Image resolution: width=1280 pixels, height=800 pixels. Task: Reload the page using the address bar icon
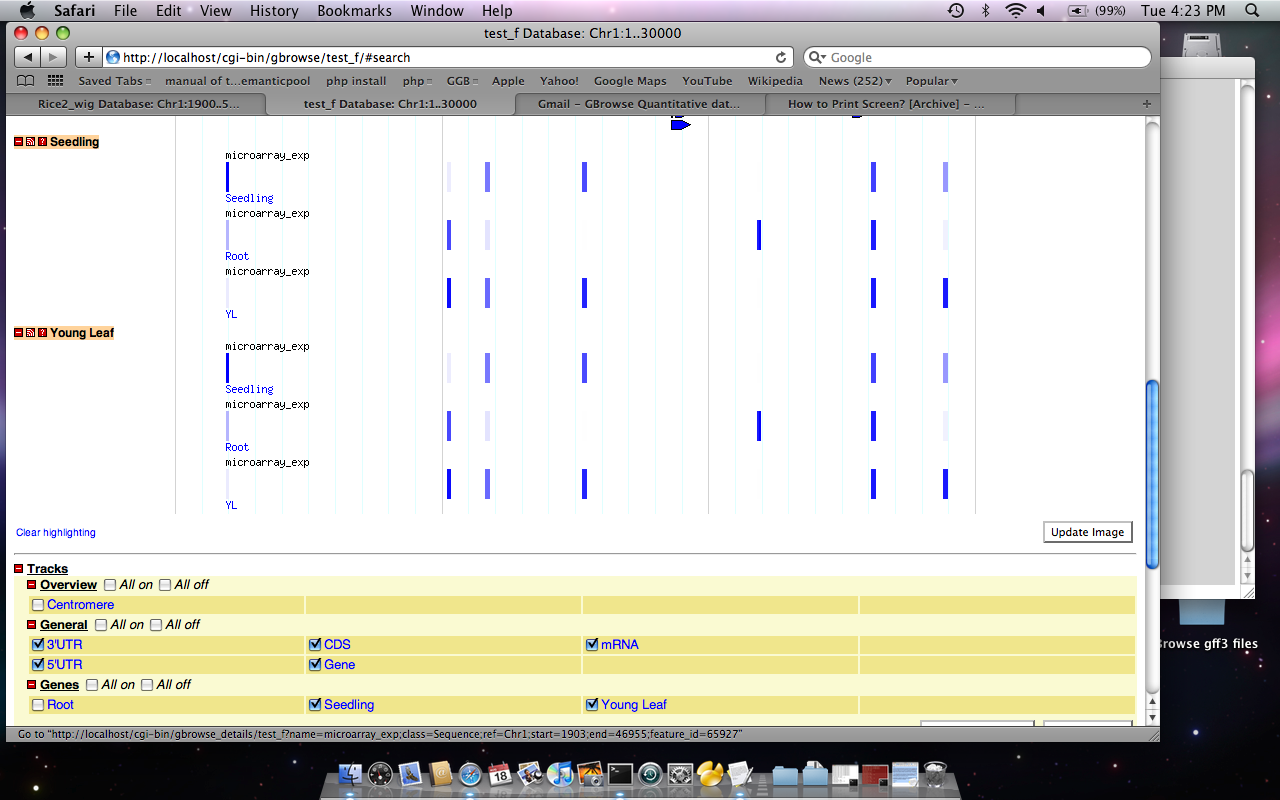click(x=781, y=57)
